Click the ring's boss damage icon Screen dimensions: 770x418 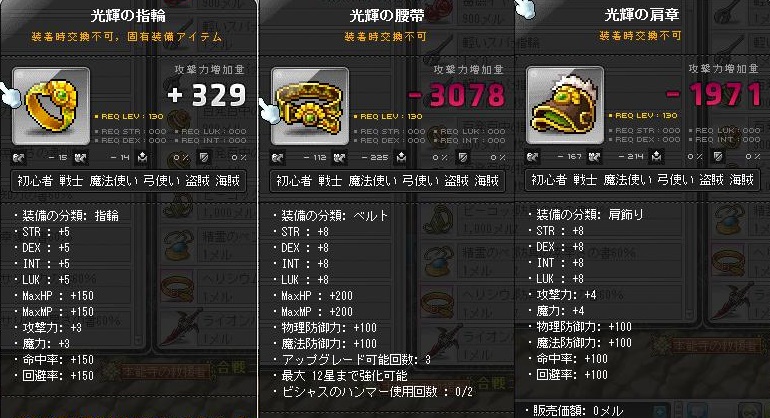coord(142,157)
